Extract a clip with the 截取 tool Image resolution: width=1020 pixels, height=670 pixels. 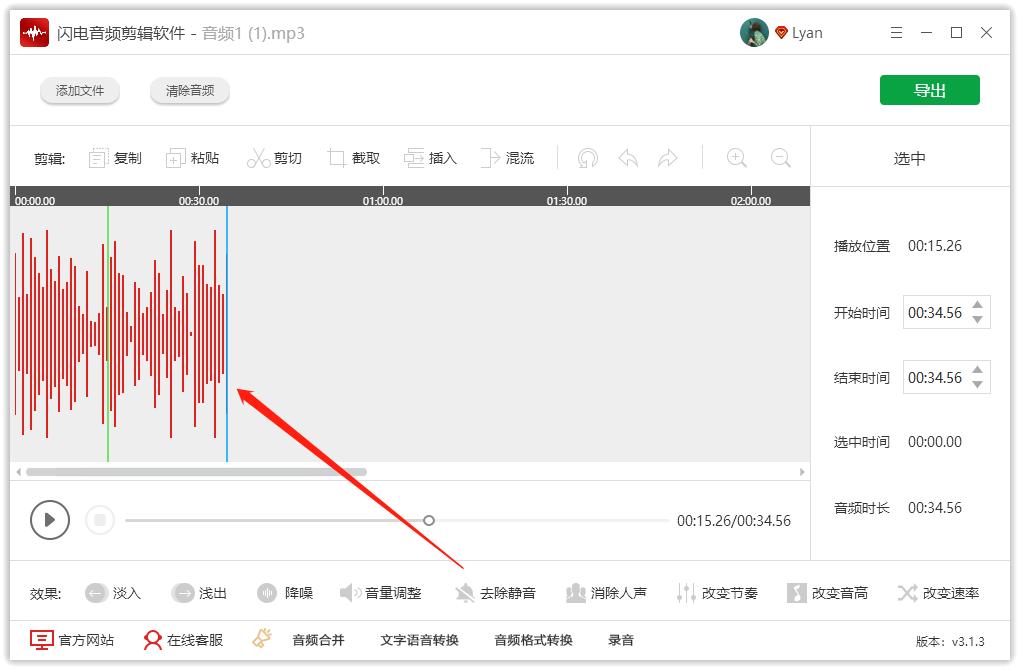click(353, 157)
